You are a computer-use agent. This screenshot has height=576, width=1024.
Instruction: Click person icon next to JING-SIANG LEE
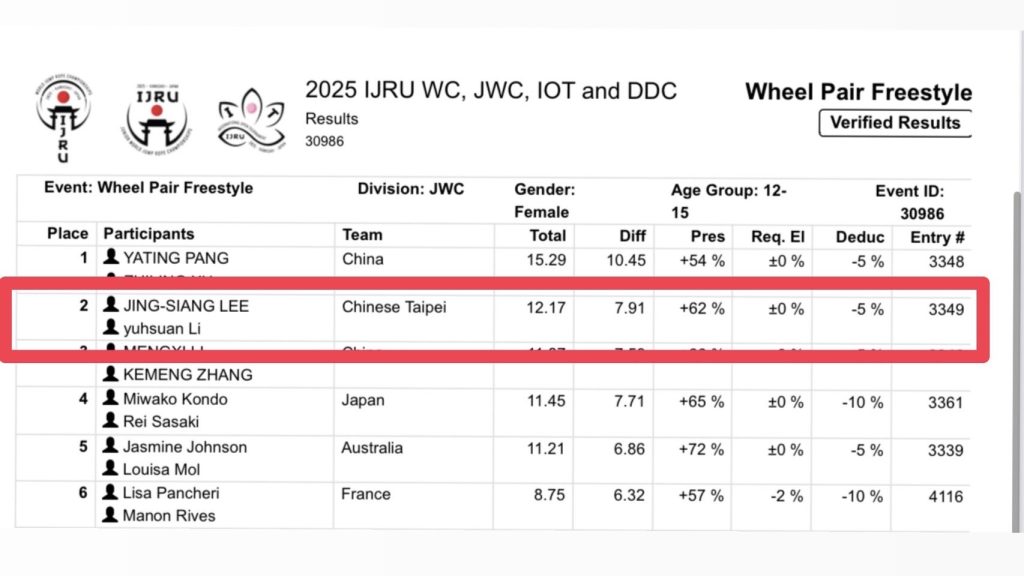(x=111, y=306)
